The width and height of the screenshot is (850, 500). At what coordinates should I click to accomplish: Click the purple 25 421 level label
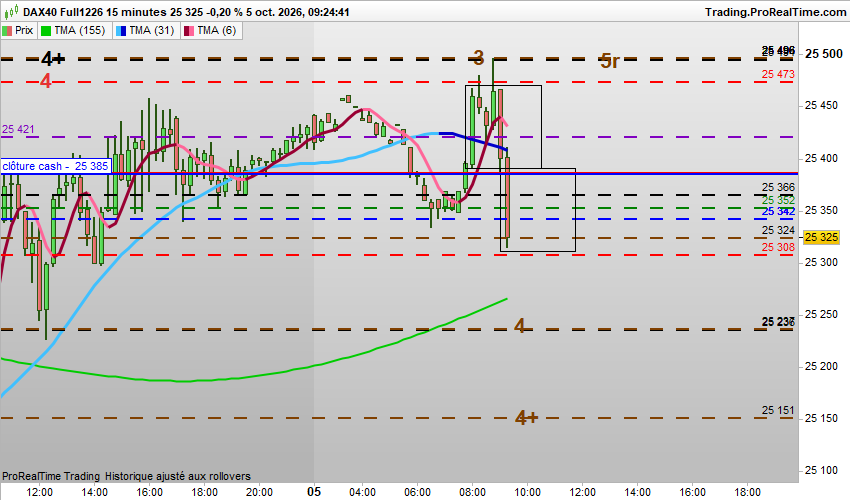coord(18,129)
